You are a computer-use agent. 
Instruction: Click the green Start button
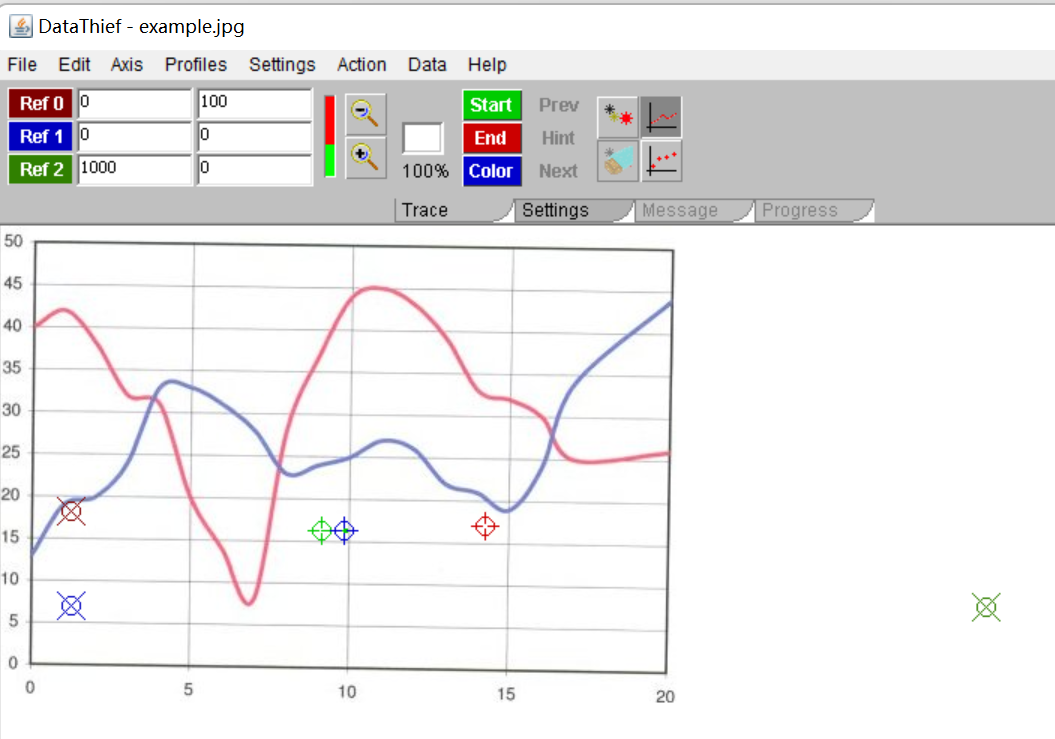[492, 105]
